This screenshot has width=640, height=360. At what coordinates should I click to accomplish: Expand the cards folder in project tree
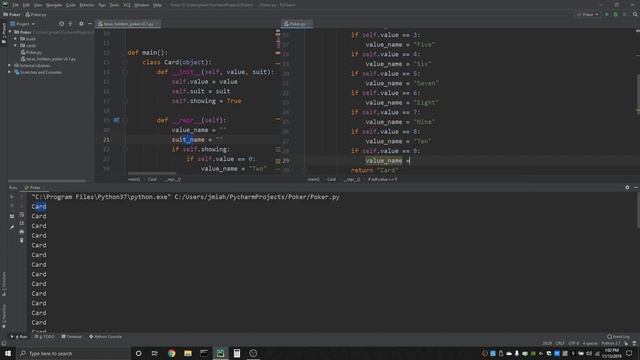[16, 45]
